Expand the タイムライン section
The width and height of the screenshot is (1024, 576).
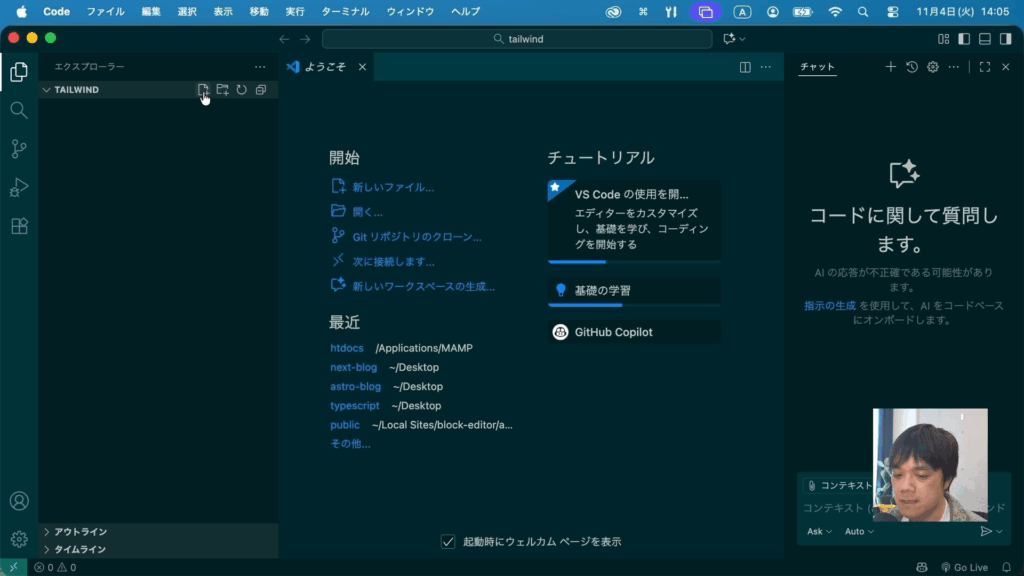80,549
